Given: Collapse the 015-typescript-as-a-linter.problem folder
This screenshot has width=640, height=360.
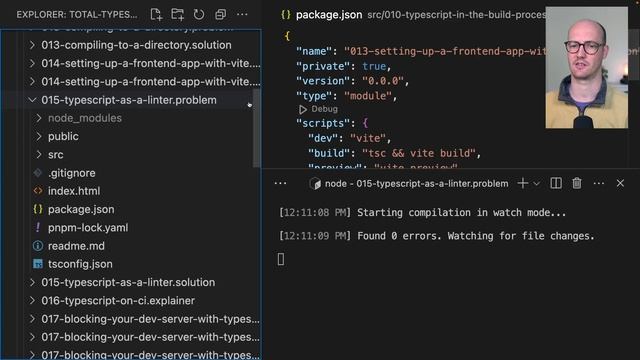Looking at the screenshot, I should 131,100.
